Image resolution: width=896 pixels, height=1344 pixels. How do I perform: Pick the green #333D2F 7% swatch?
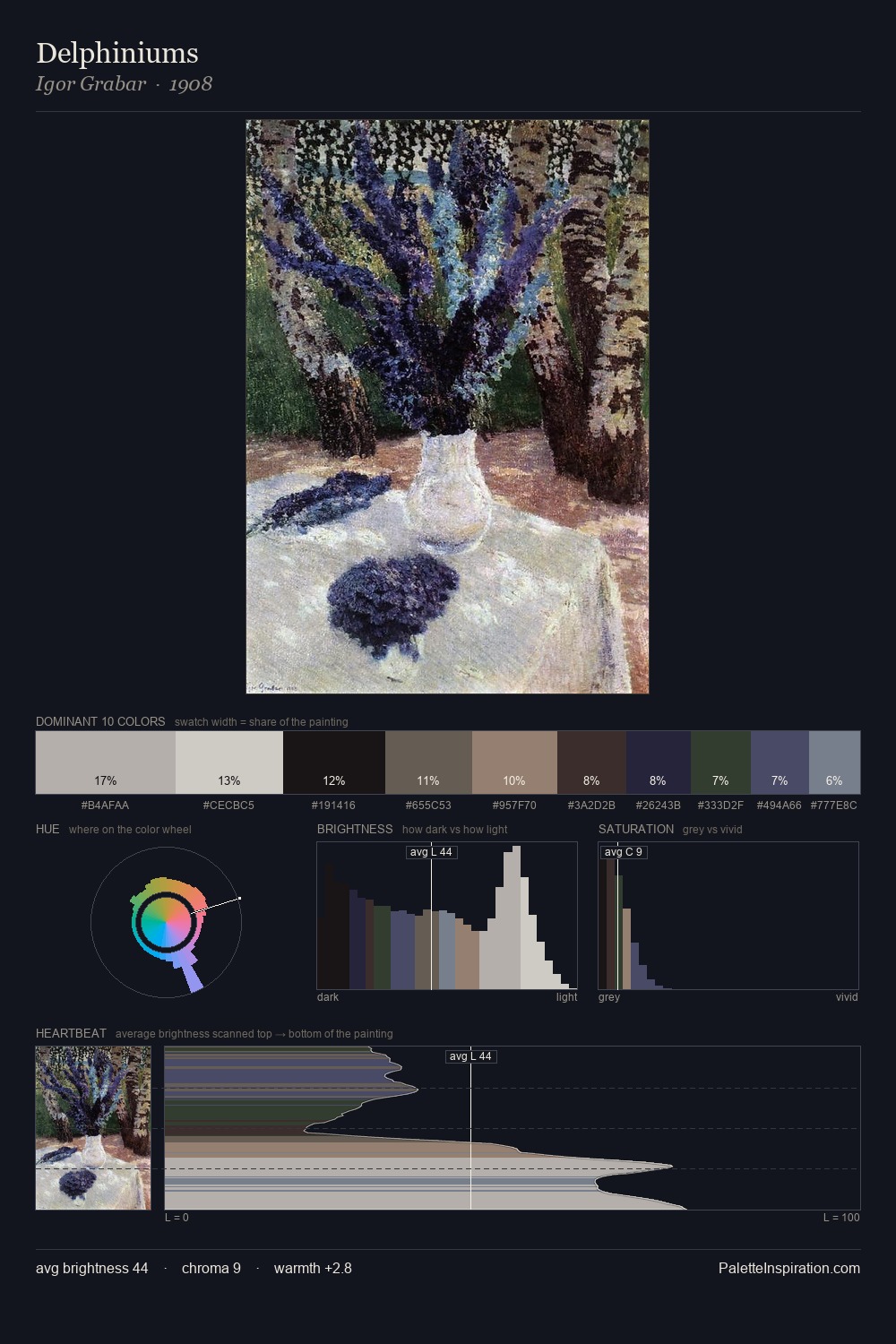[720, 762]
